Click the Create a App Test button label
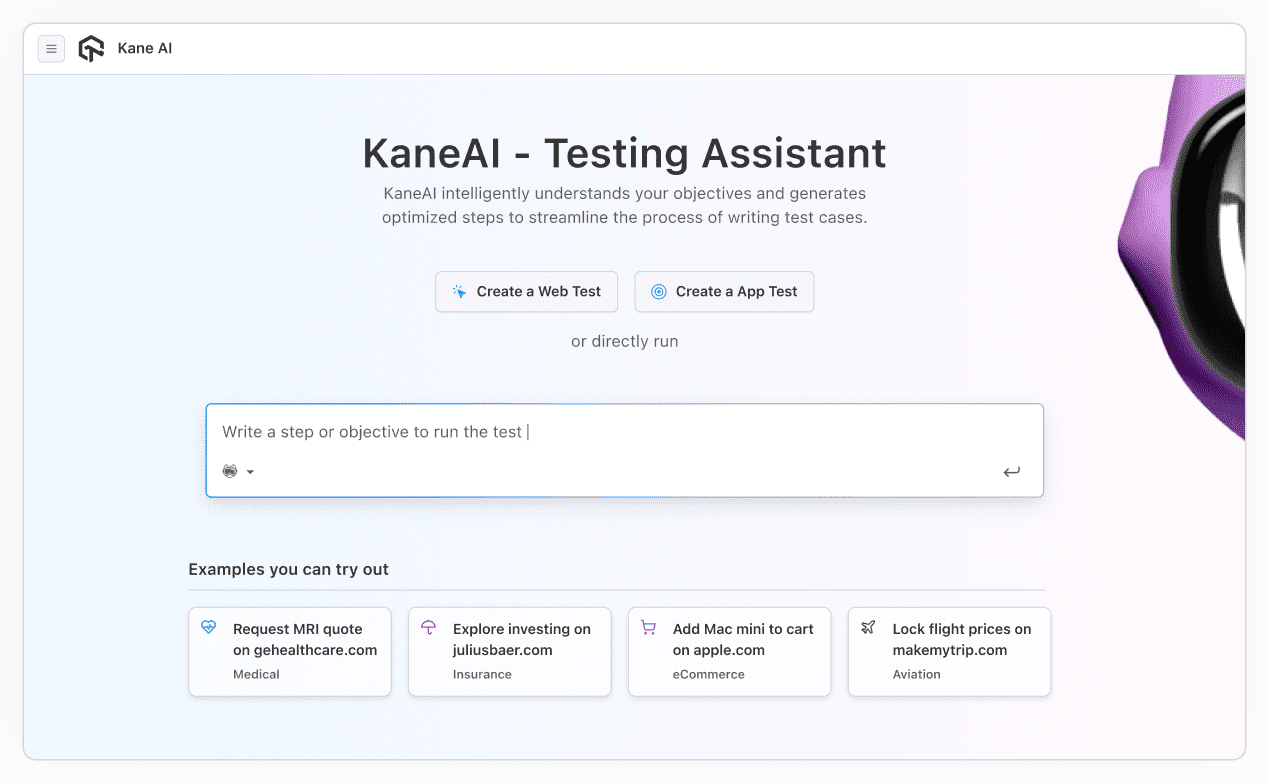 coord(736,292)
